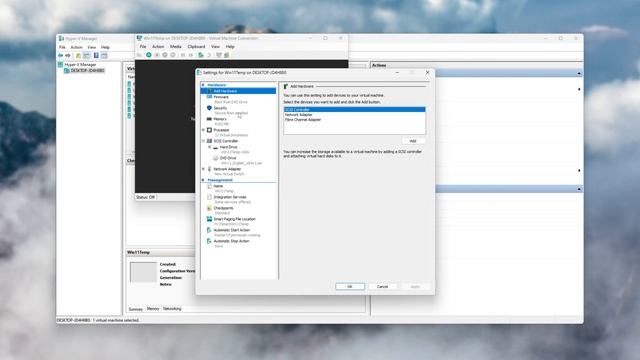Image resolution: width=640 pixels, height=360 pixels.
Task: Collapse the Hardware section header
Action: pyautogui.click(x=203, y=85)
